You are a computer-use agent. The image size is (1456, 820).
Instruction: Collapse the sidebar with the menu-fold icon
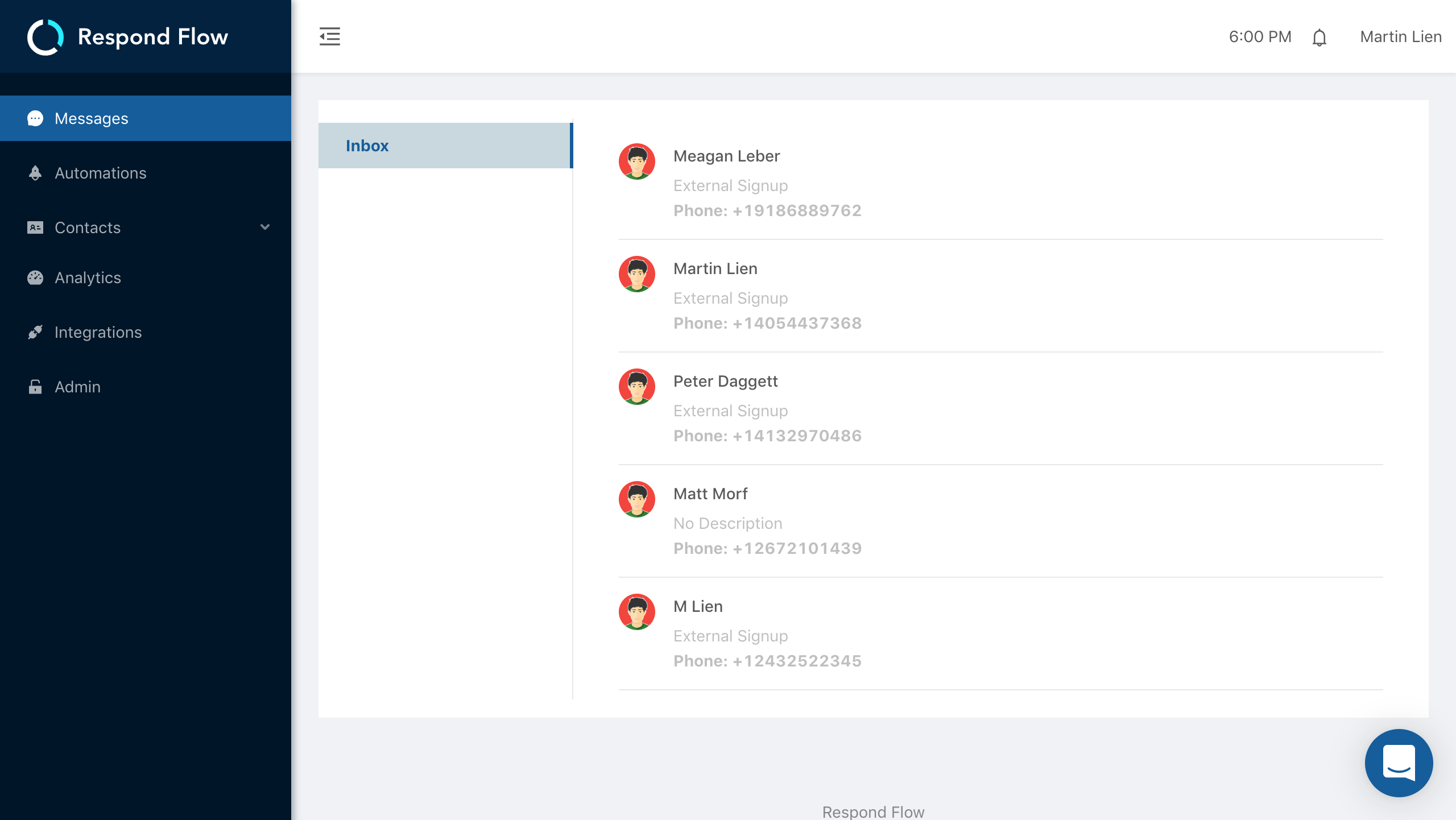[329, 37]
